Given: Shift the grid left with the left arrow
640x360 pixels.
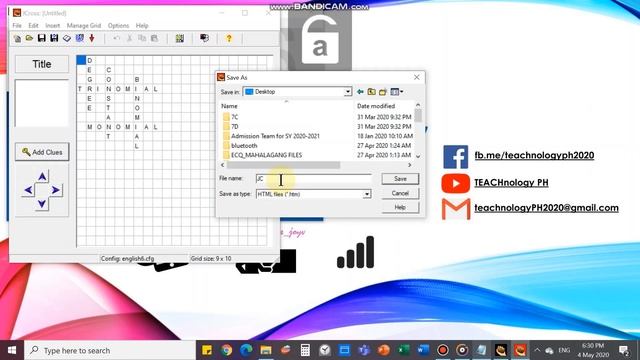Looking at the screenshot, I should click(x=29, y=190).
